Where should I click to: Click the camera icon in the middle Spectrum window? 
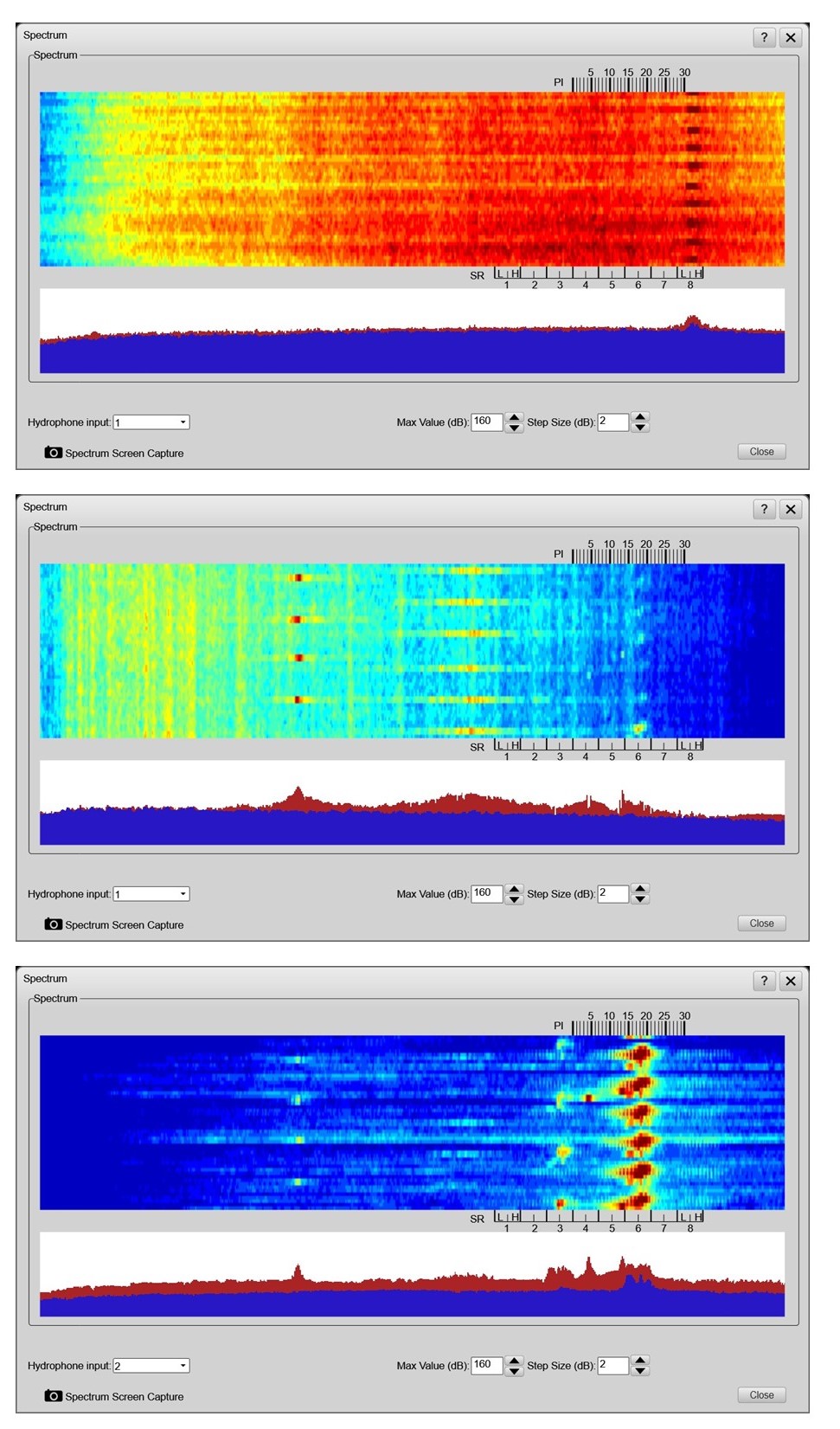point(53,924)
